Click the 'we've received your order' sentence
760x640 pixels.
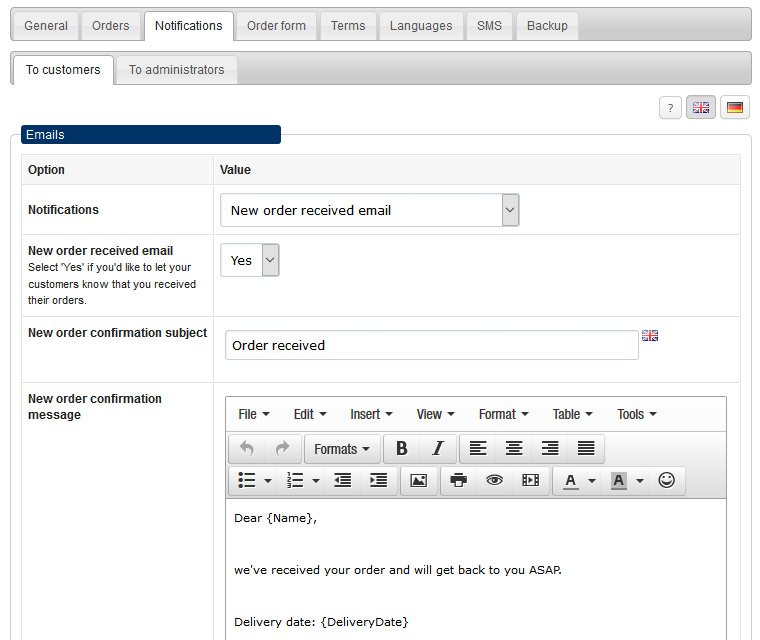click(x=397, y=570)
